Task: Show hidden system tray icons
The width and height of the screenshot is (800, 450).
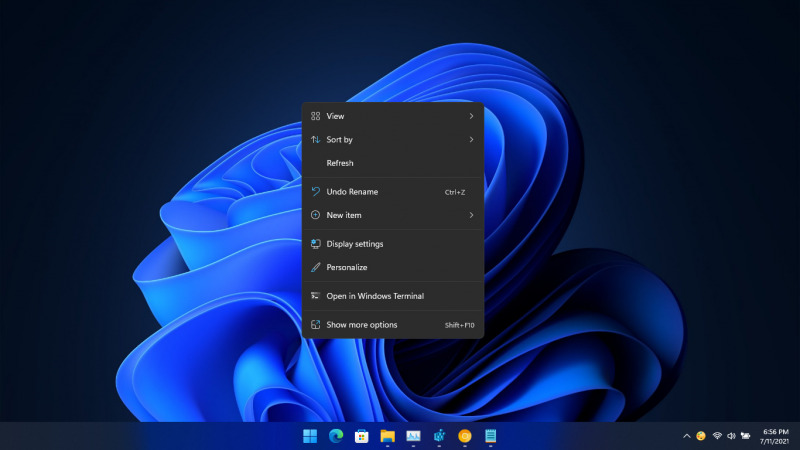Action: coord(687,436)
